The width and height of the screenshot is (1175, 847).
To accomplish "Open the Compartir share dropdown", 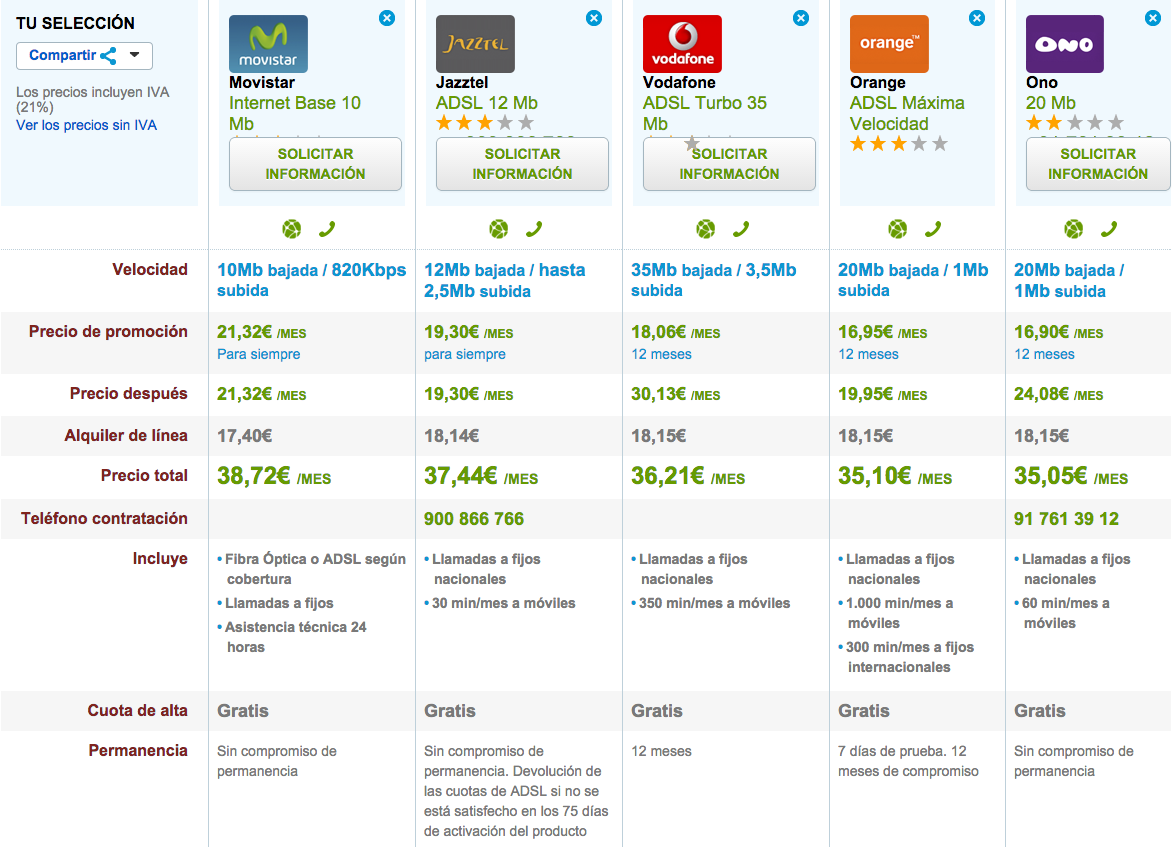I will click(84, 55).
